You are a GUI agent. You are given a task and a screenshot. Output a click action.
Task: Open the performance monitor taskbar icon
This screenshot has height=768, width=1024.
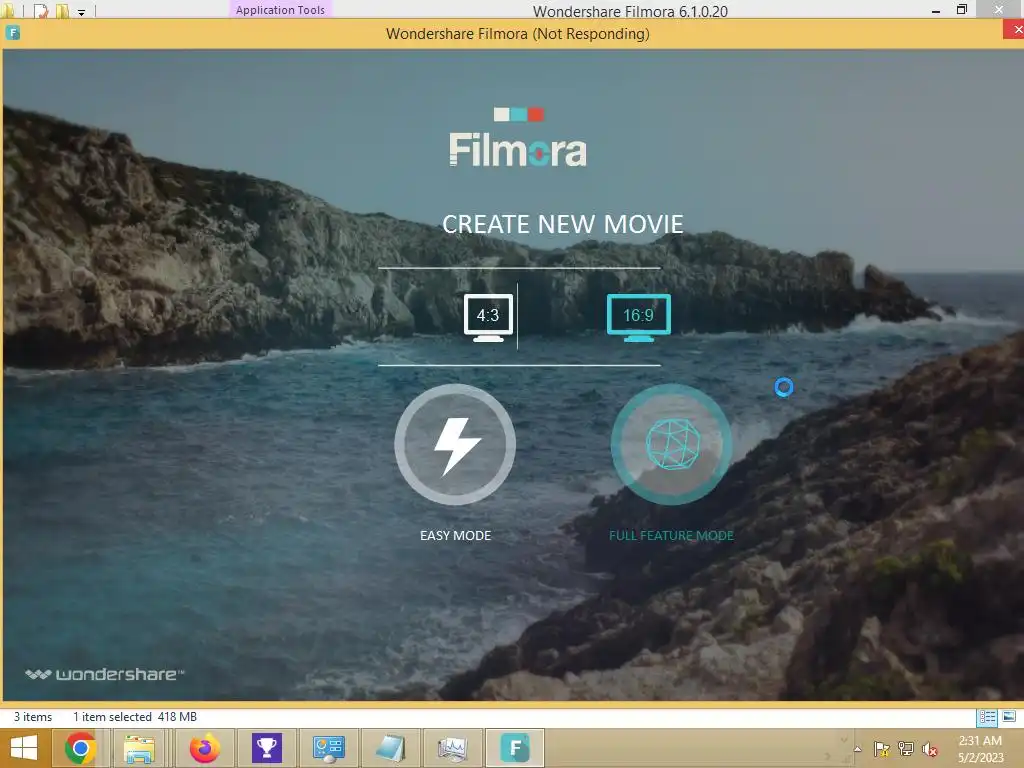[x=453, y=748]
